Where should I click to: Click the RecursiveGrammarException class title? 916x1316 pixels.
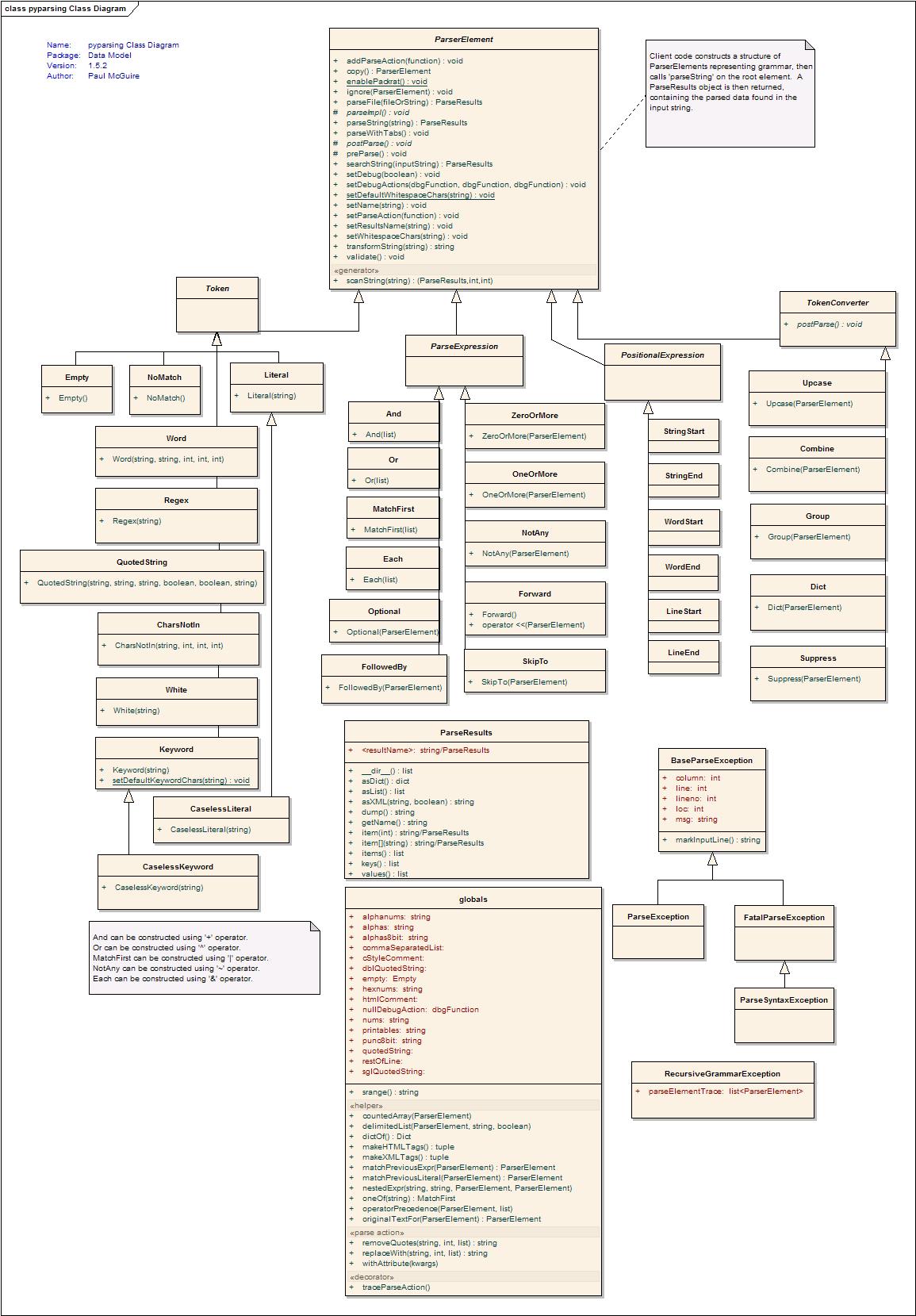tap(722, 1073)
